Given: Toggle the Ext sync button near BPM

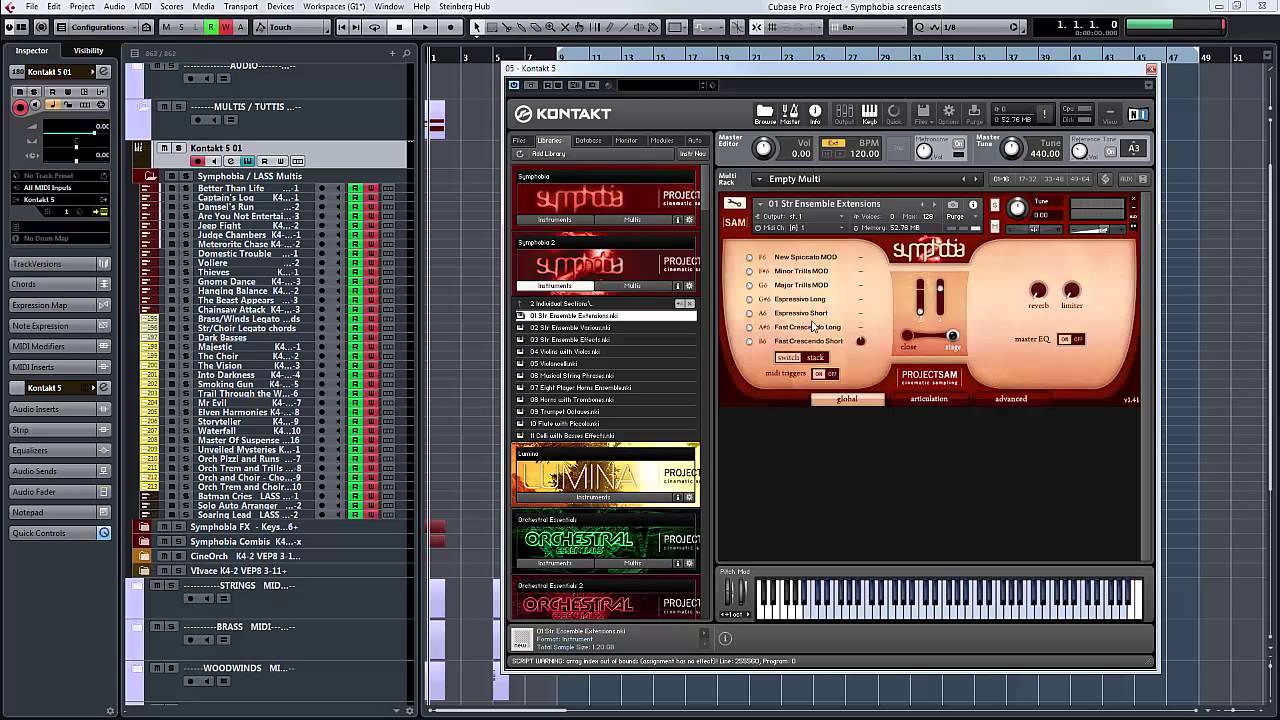Looking at the screenshot, I should coord(832,144).
